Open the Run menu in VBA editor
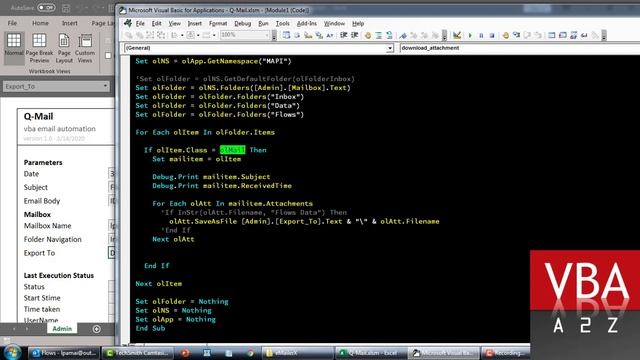Image resolution: width=640 pixels, height=360 pixels. (263, 24)
